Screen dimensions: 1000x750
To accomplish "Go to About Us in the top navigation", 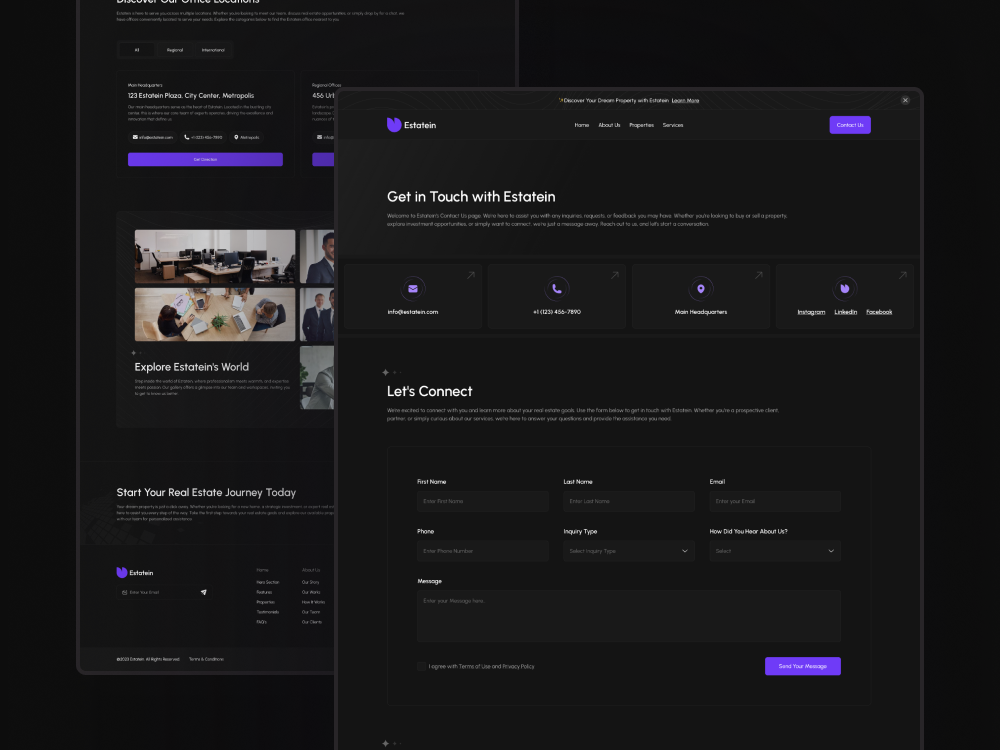I will coord(609,125).
